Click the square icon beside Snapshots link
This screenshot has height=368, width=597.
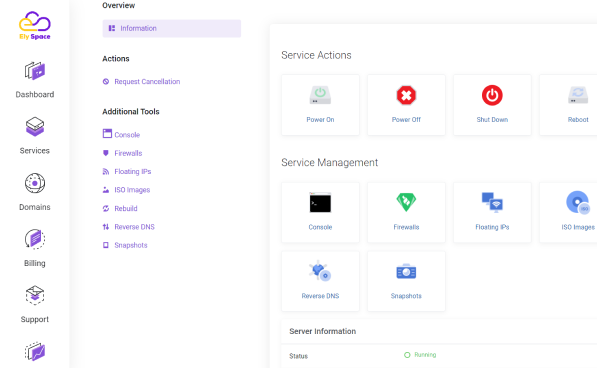click(106, 245)
